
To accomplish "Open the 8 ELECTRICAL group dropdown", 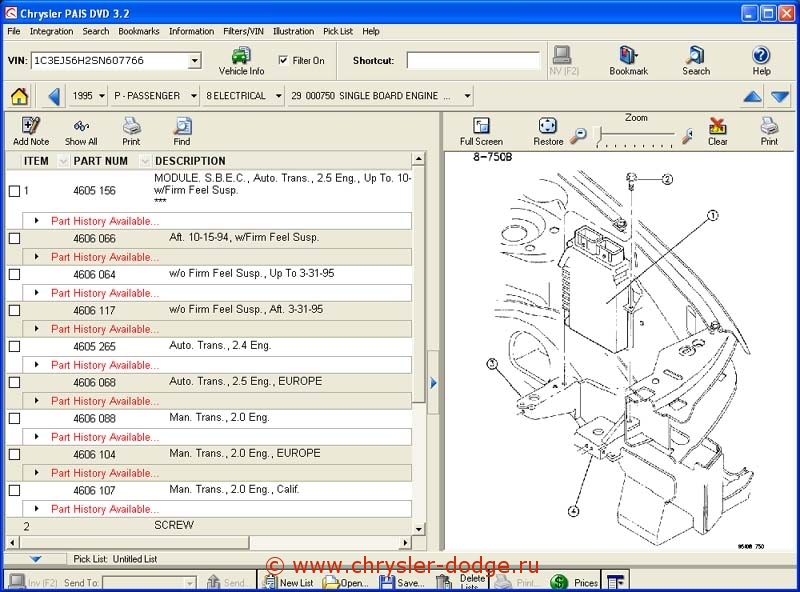I will point(278,96).
